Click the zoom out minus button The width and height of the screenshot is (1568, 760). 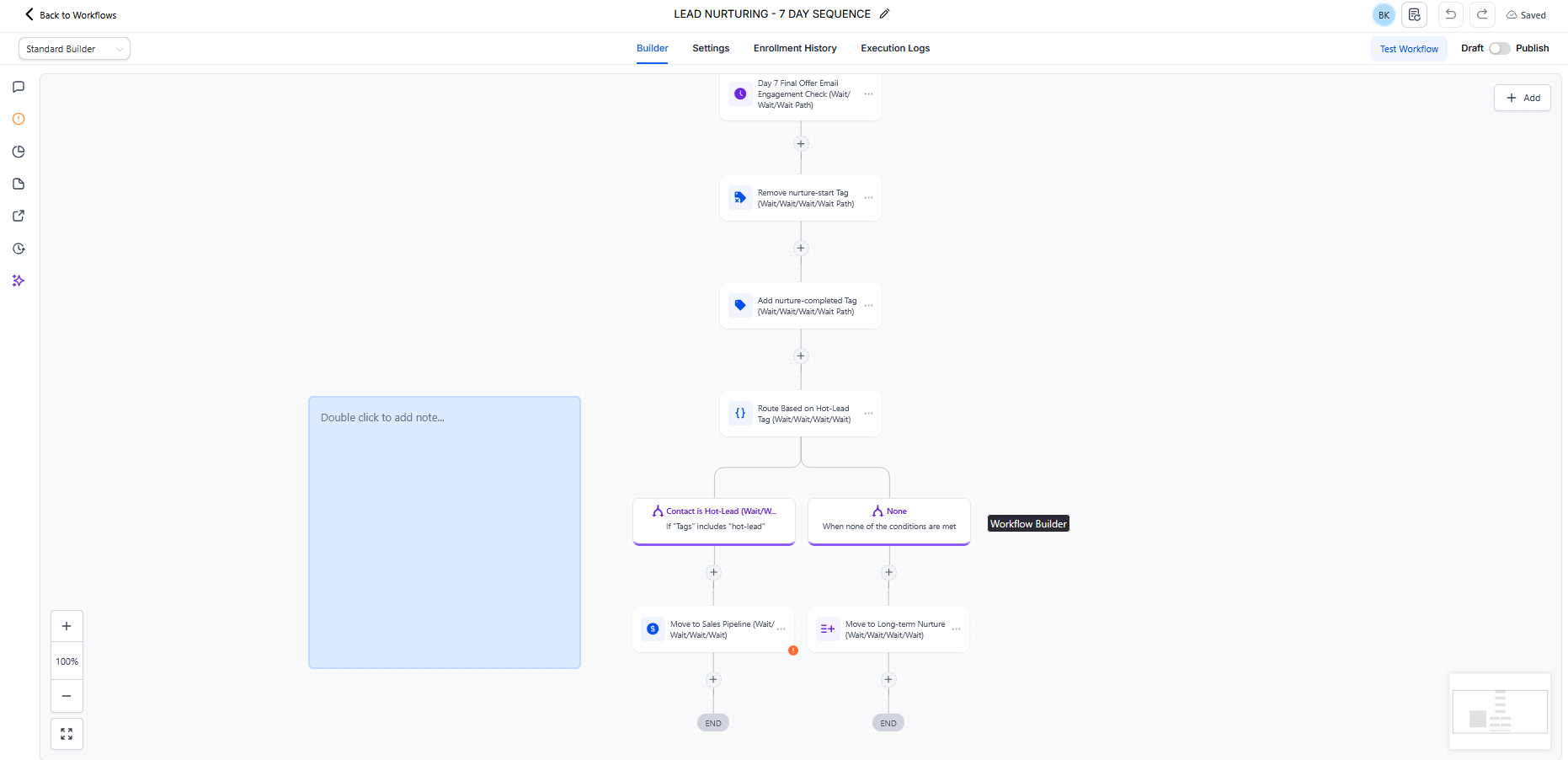coord(67,696)
